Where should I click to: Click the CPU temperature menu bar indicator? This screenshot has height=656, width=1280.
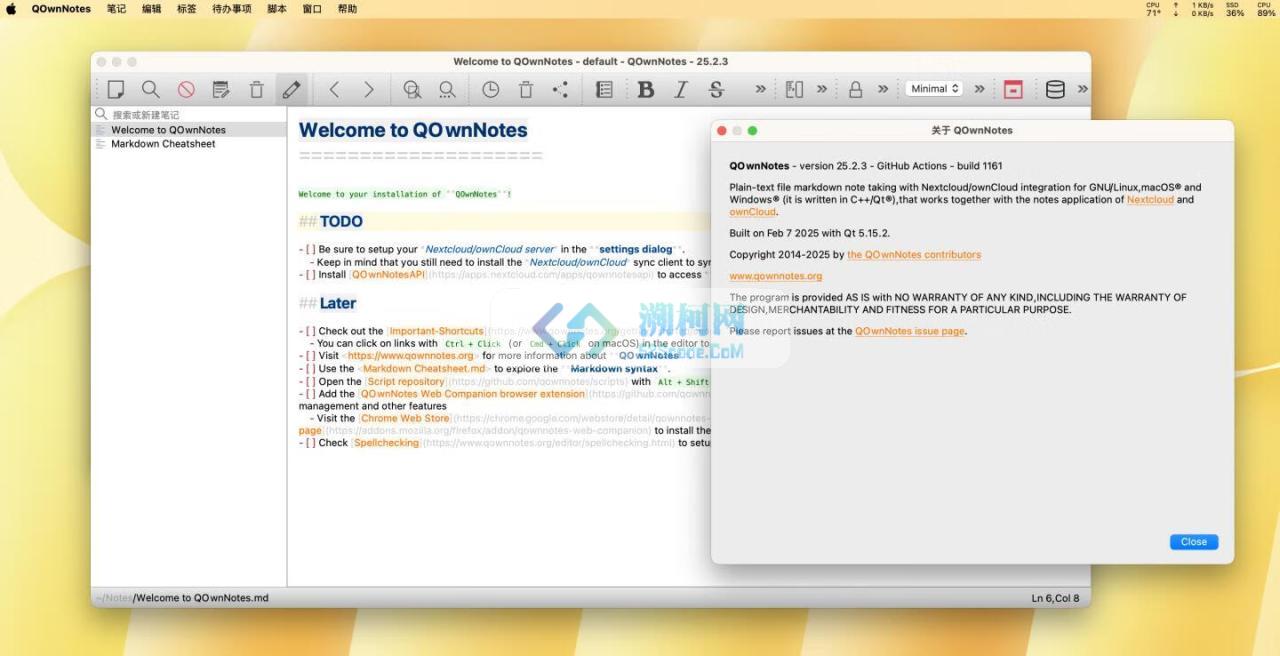pyautogui.click(x=1153, y=9)
